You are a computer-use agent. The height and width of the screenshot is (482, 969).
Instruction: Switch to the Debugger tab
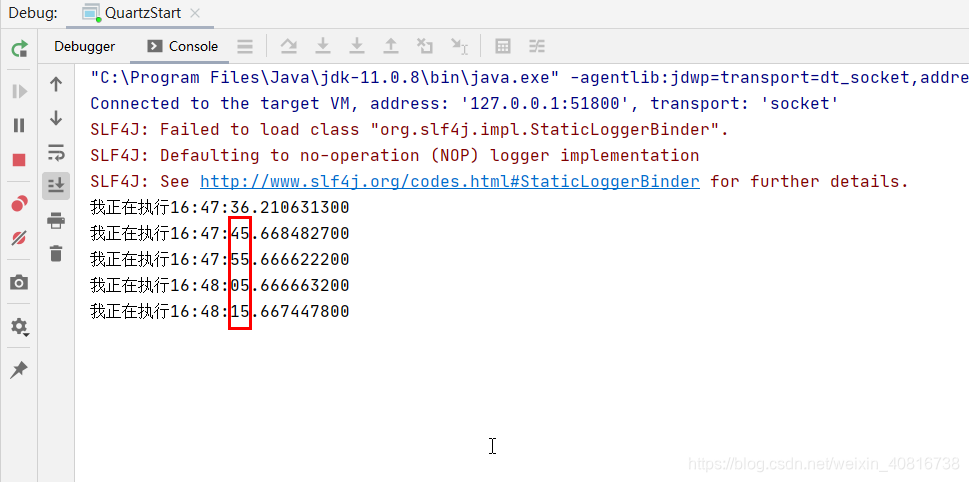tap(85, 46)
